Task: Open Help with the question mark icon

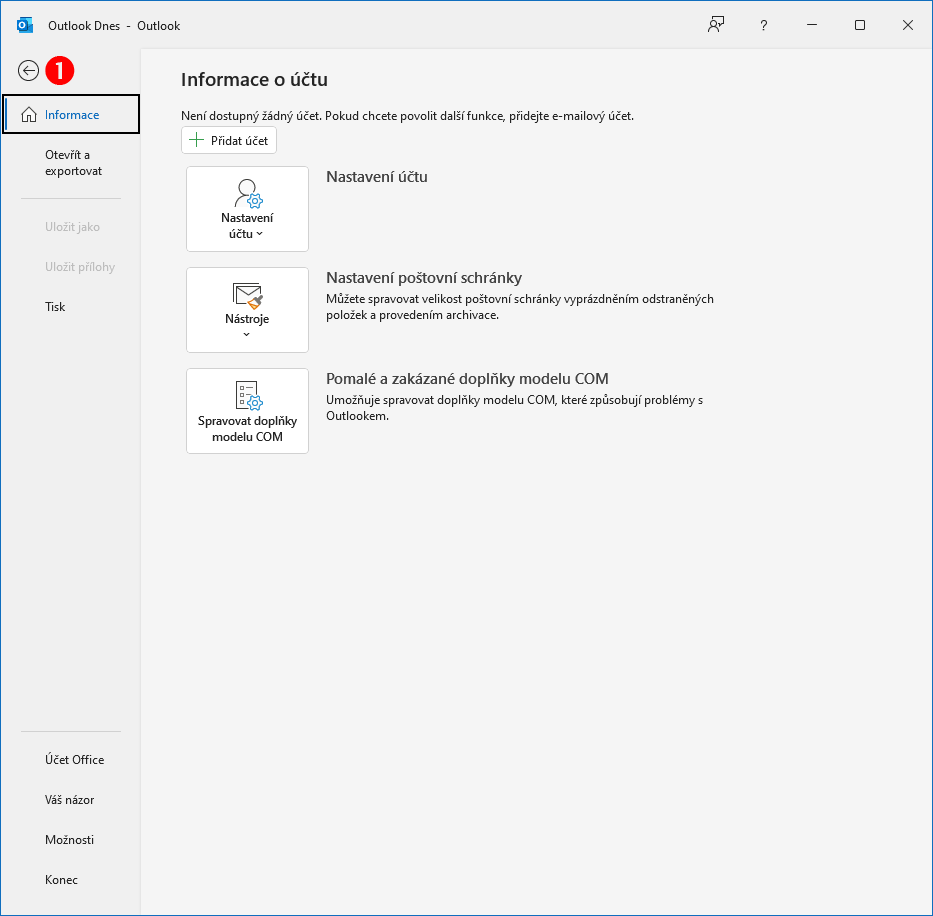Action: click(763, 26)
